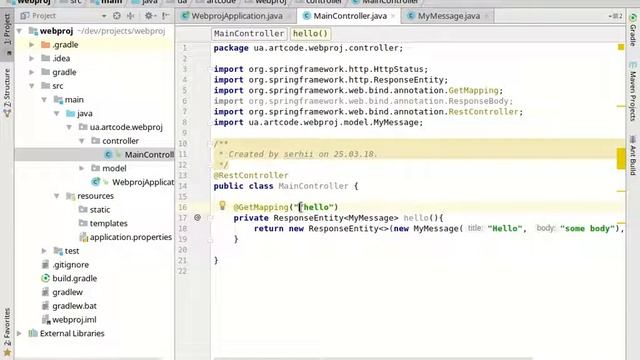The image size is (640, 360).
Task: Collapse the webproj root node
Action: 19,31
